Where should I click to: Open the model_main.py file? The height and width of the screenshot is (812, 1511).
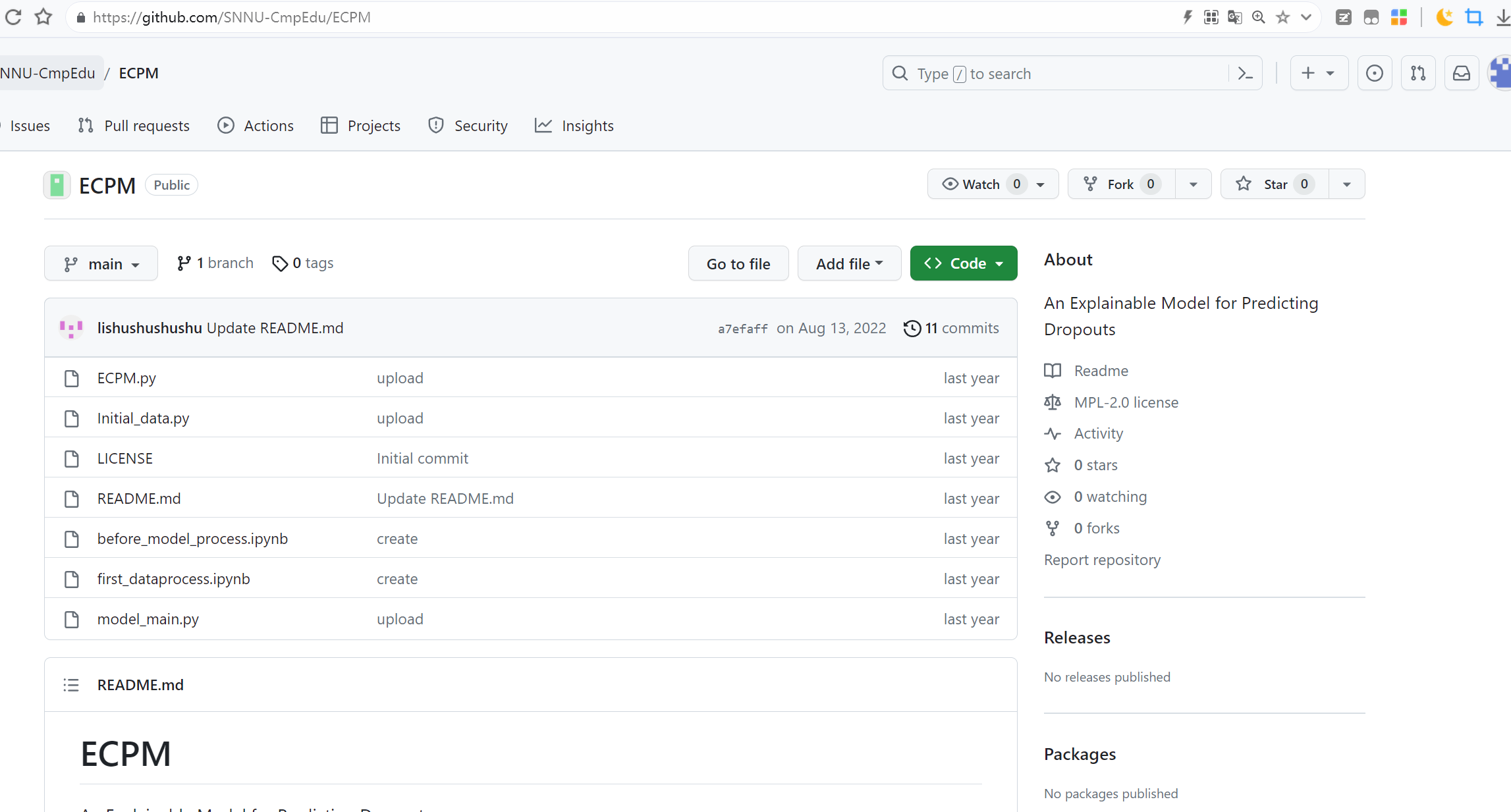coord(148,619)
